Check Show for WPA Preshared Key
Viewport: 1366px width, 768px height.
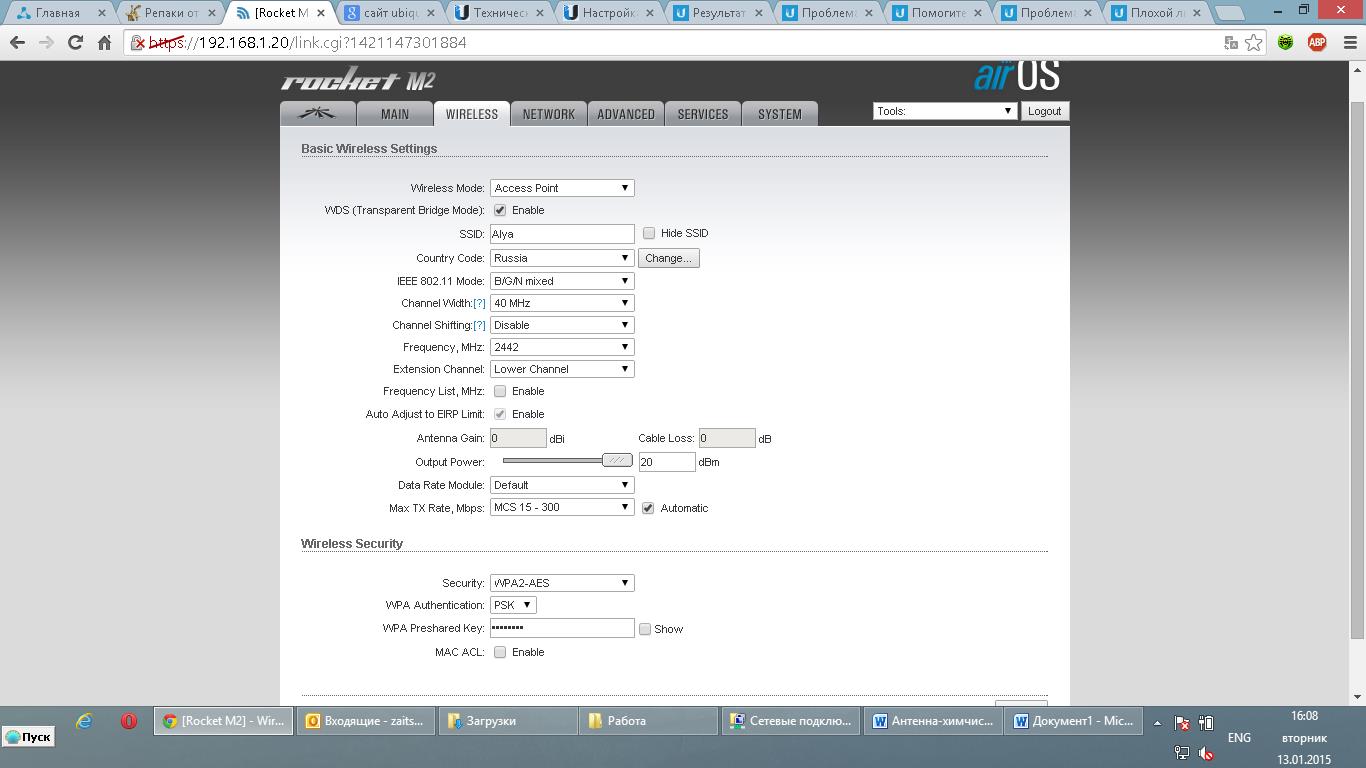[x=645, y=629]
